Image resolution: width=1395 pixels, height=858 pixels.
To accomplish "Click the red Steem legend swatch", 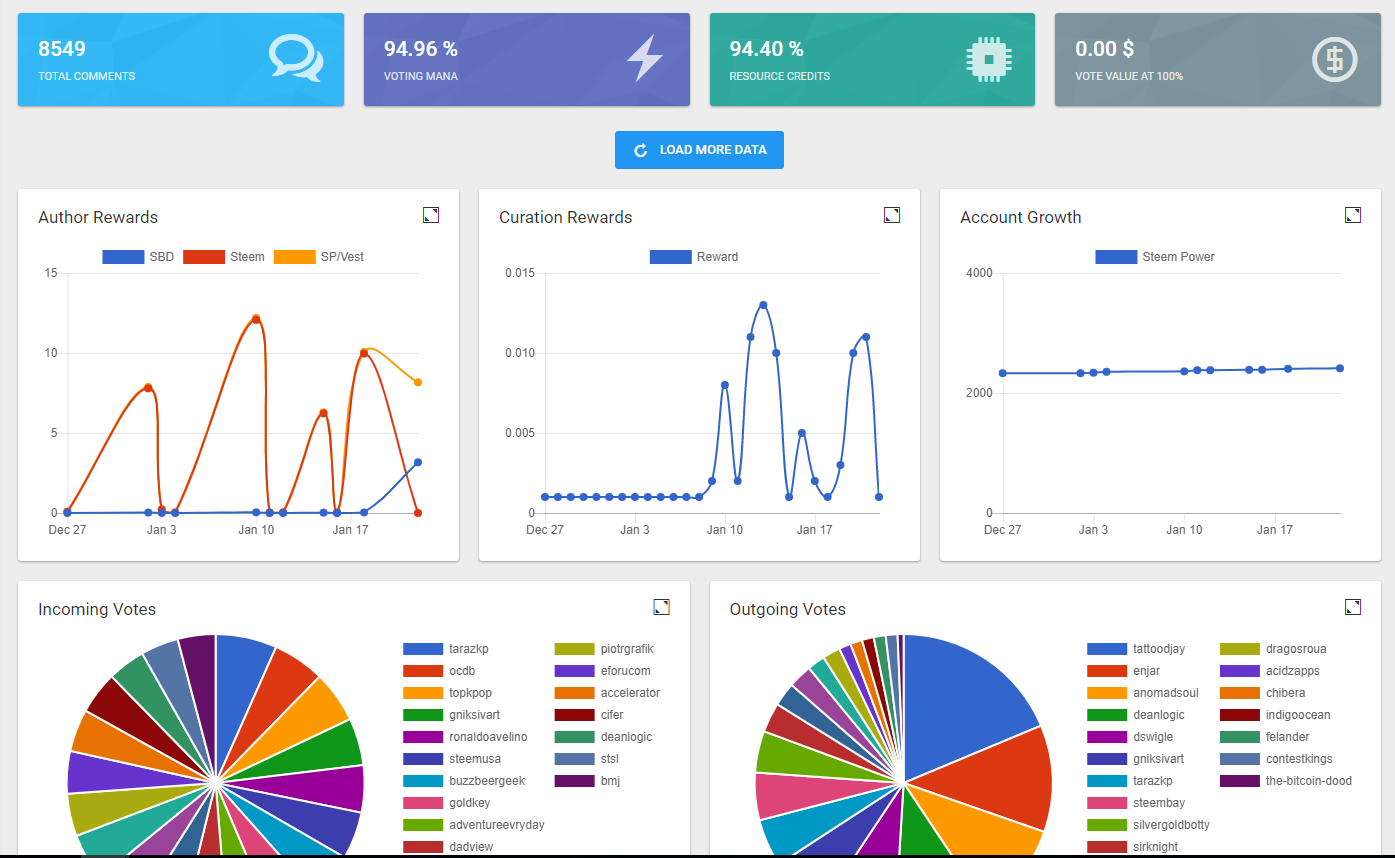I will 204,257.
